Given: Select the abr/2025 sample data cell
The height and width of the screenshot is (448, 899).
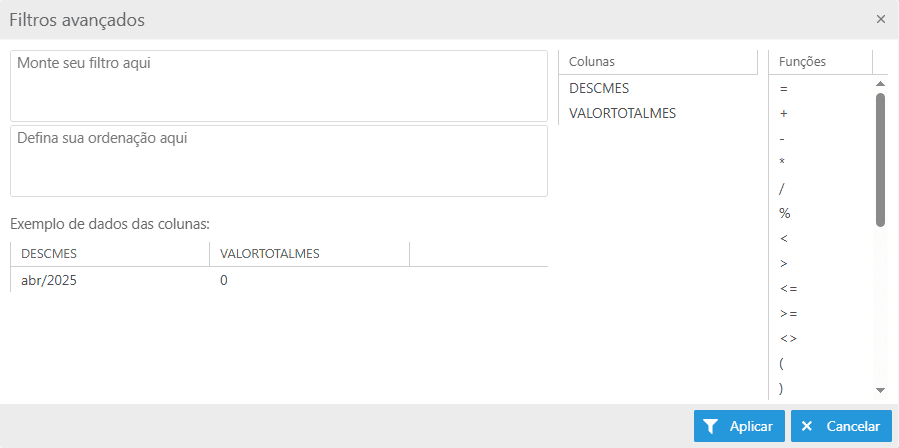Looking at the screenshot, I should click(x=49, y=281).
